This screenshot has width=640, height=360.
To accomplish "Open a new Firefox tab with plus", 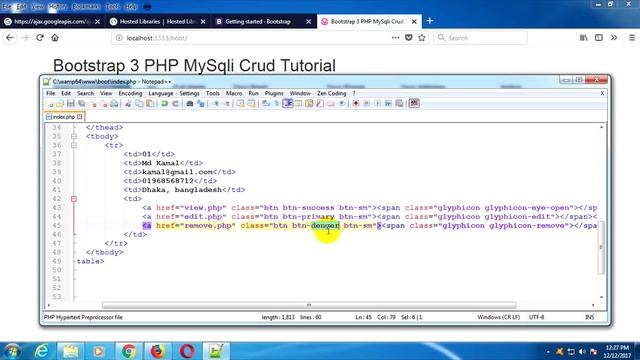I will pyautogui.click(x=430, y=21).
